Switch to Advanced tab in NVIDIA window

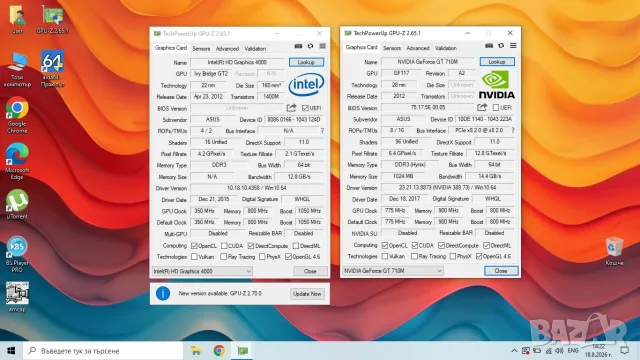pos(418,48)
